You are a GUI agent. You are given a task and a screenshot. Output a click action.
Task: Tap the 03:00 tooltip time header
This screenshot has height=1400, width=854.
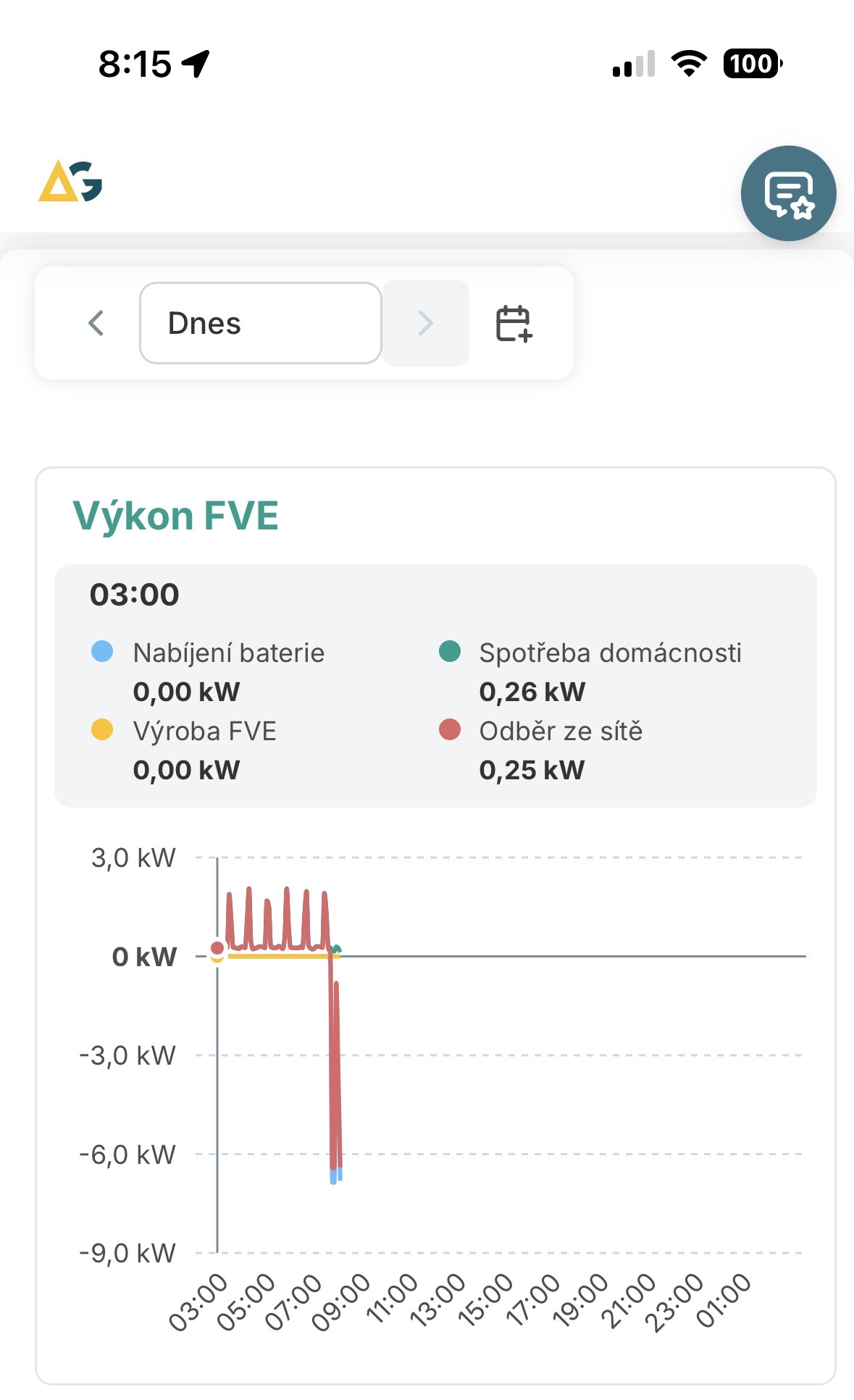click(135, 595)
